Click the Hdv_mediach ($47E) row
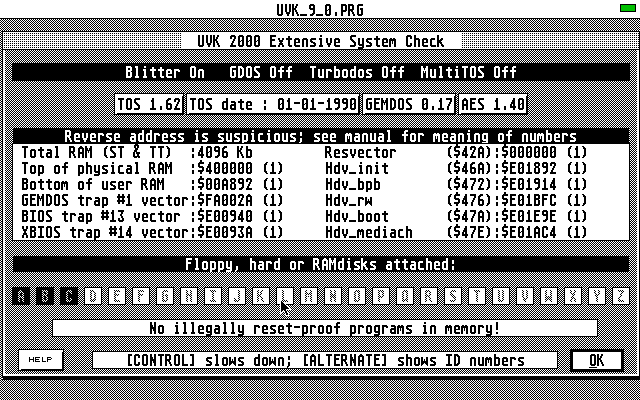This screenshot has width=640, height=400. click(456, 232)
